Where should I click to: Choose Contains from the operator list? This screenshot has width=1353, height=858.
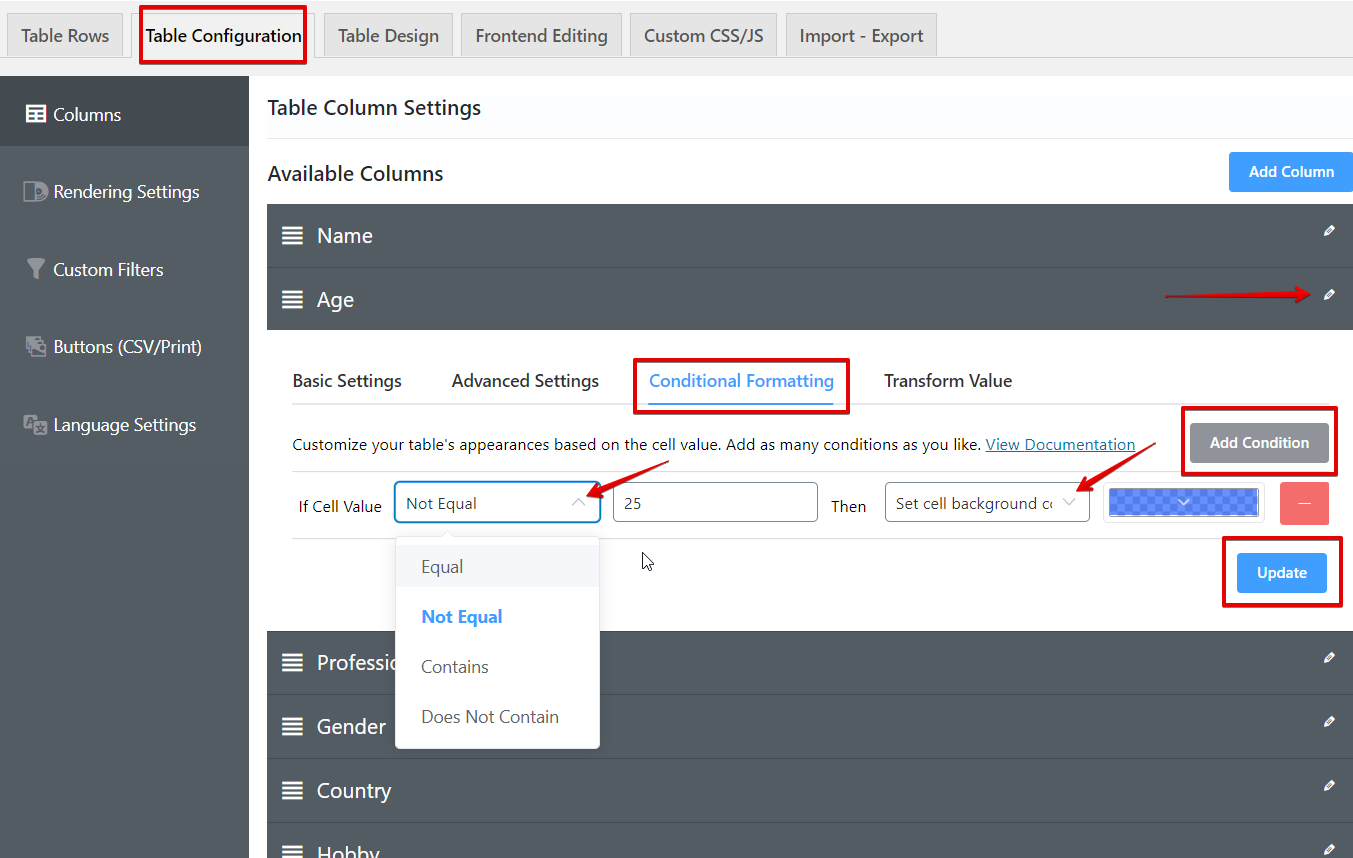coord(498,667)
